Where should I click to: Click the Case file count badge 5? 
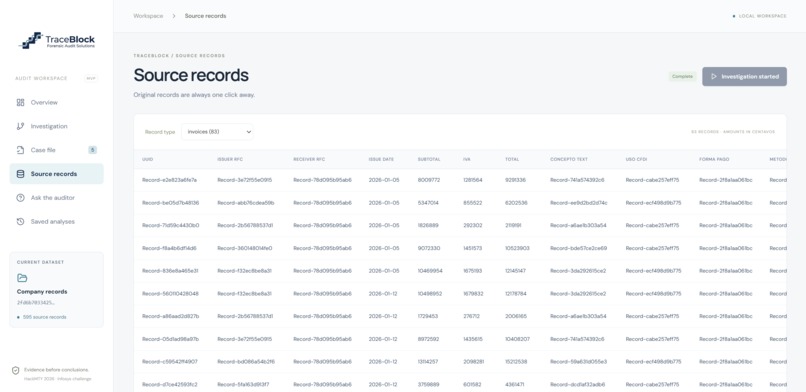(x=93, y=150)
